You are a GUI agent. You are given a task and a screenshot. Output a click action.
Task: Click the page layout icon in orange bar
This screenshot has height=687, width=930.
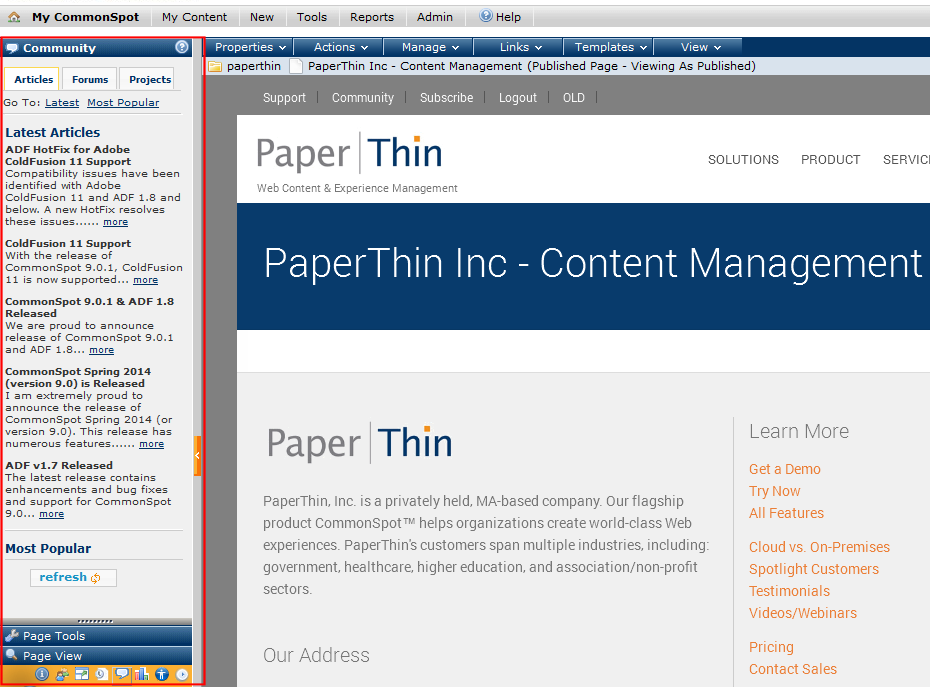(82, 674)
